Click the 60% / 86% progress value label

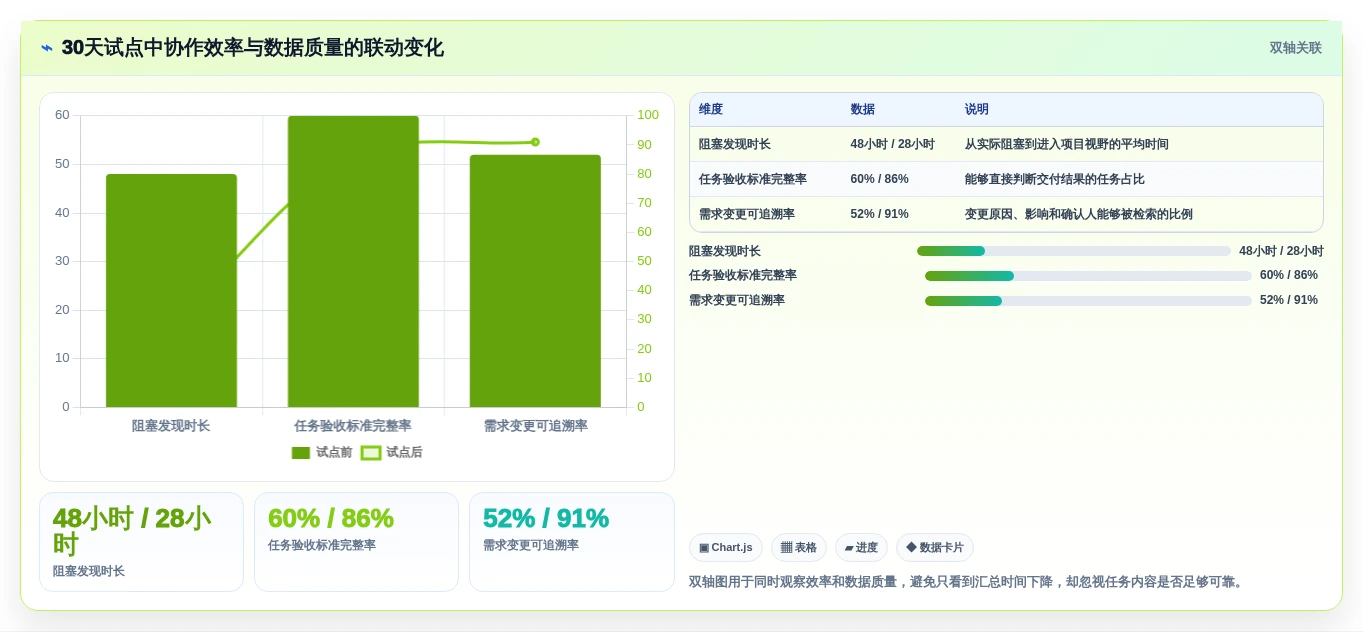point(1289,275)
